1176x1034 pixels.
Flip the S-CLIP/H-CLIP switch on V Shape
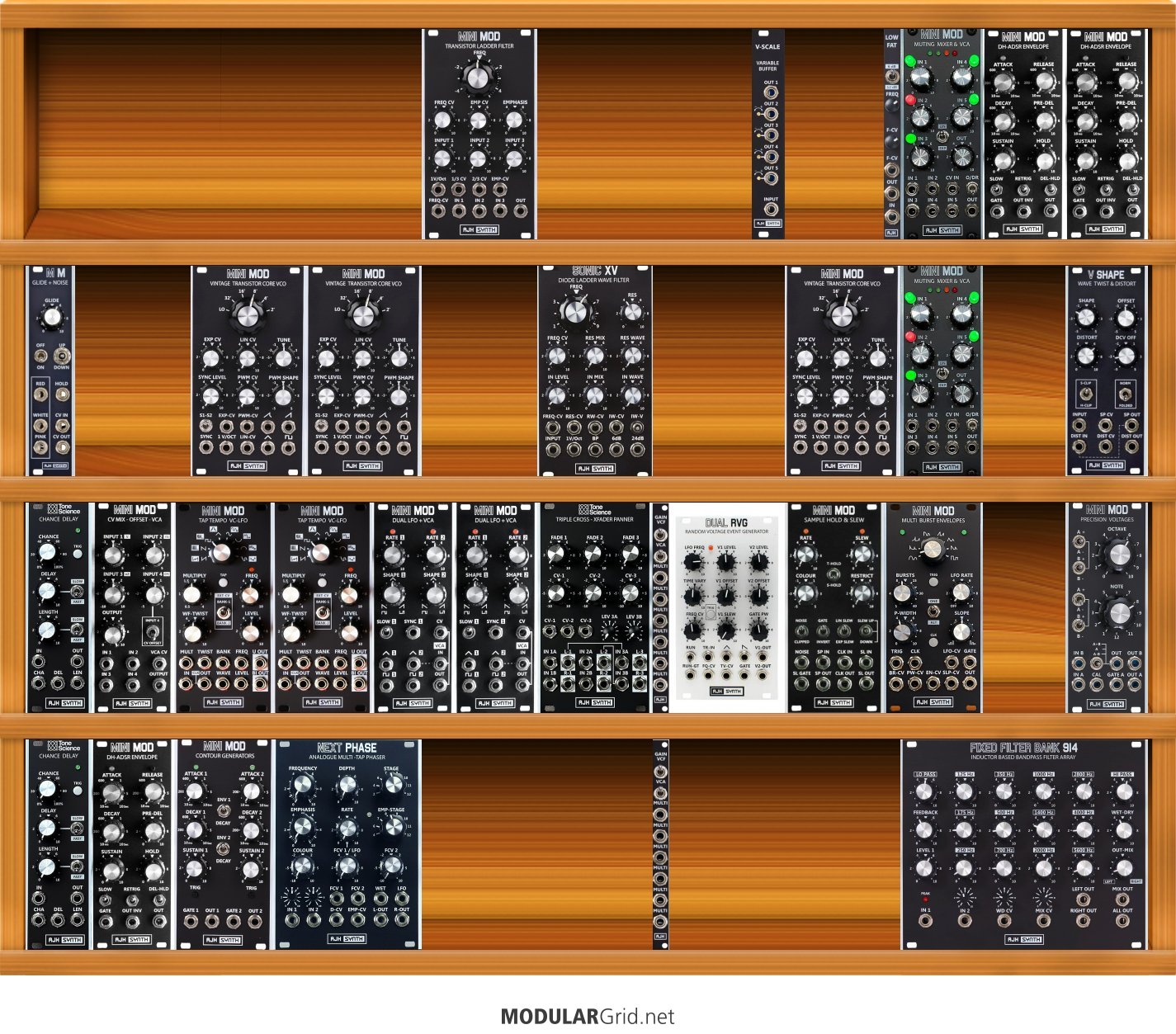point(1086,394)
